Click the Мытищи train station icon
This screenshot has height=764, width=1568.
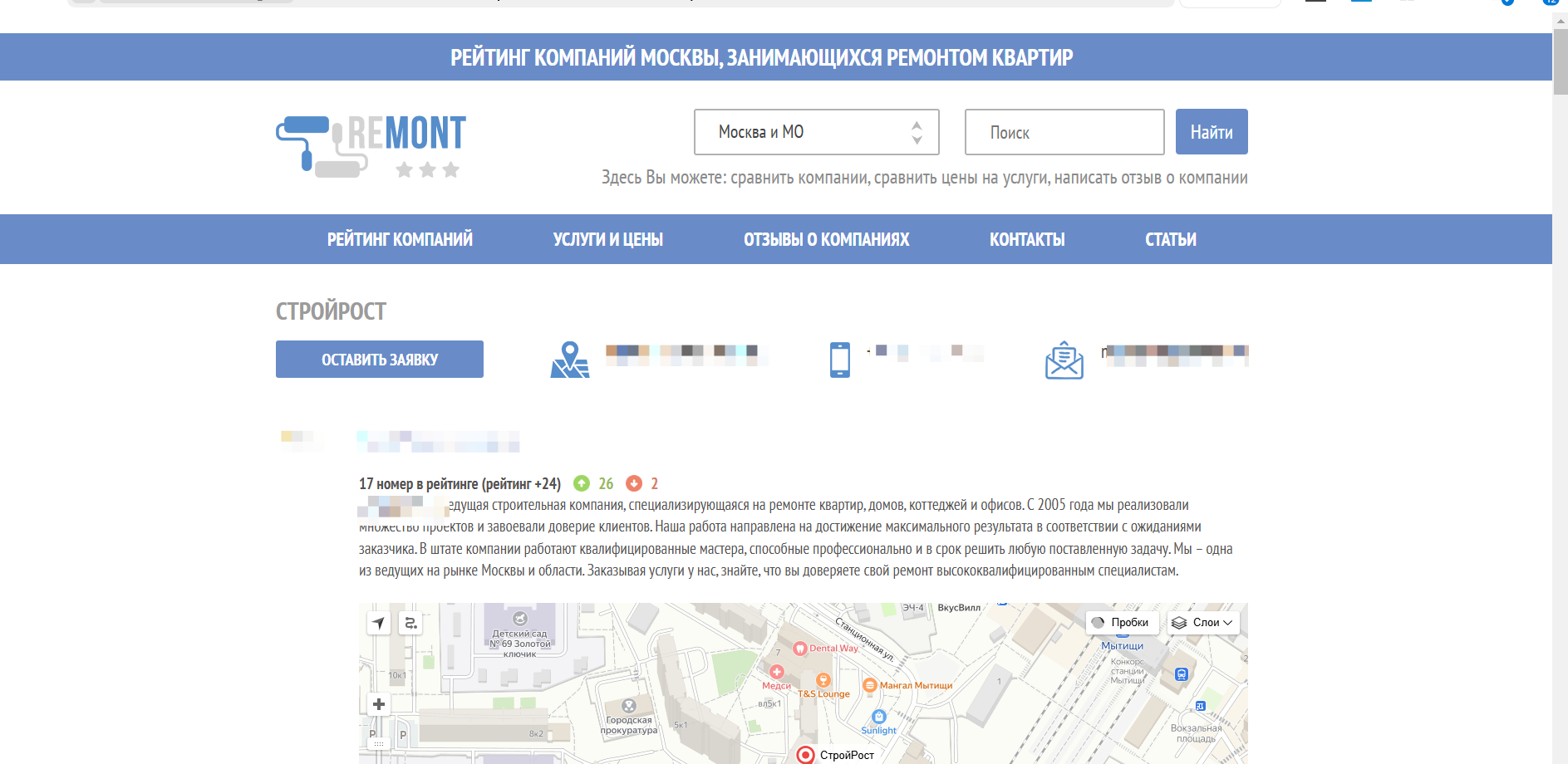[1182, 674]
